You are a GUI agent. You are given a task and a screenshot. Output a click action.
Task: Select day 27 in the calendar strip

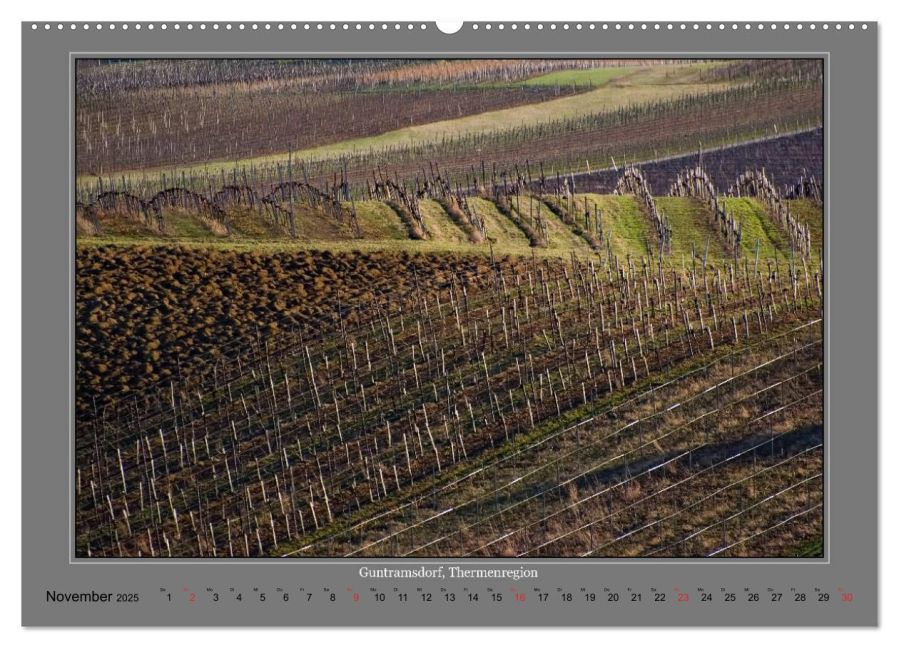(777, 598)
